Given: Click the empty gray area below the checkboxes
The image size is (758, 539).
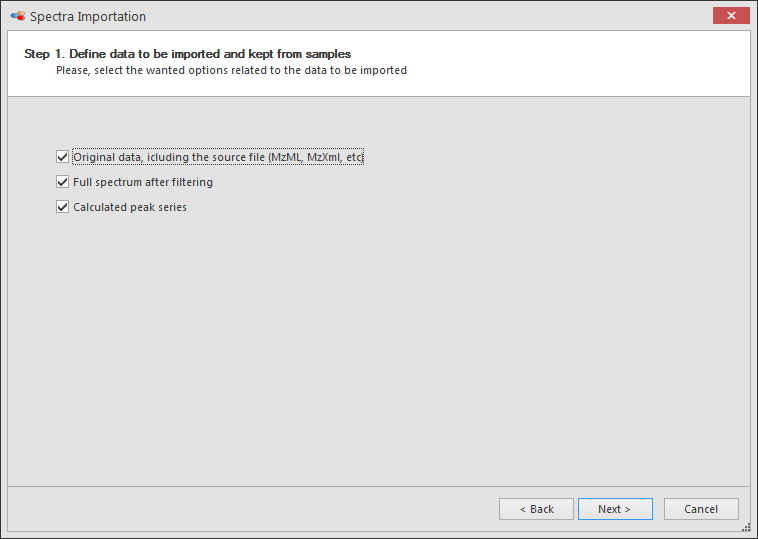Looking at the screenshot, I should point(379,348).
